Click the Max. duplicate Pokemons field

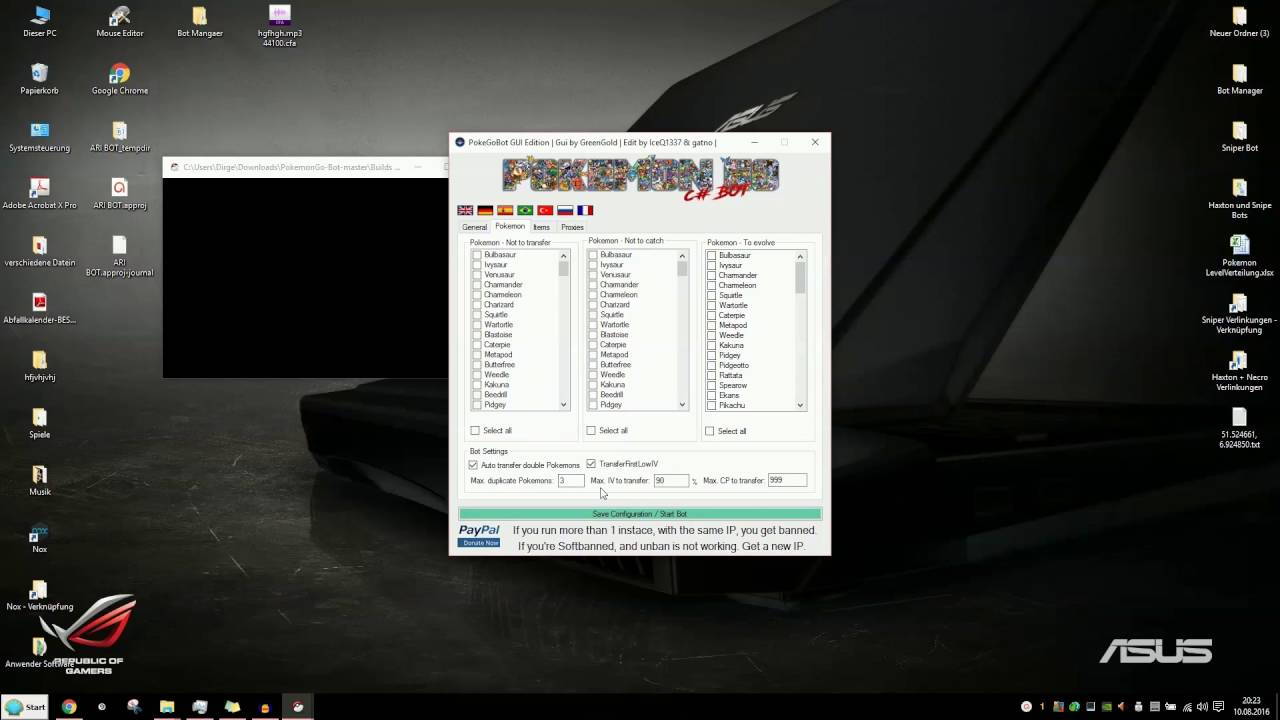[x=571, y=481]
